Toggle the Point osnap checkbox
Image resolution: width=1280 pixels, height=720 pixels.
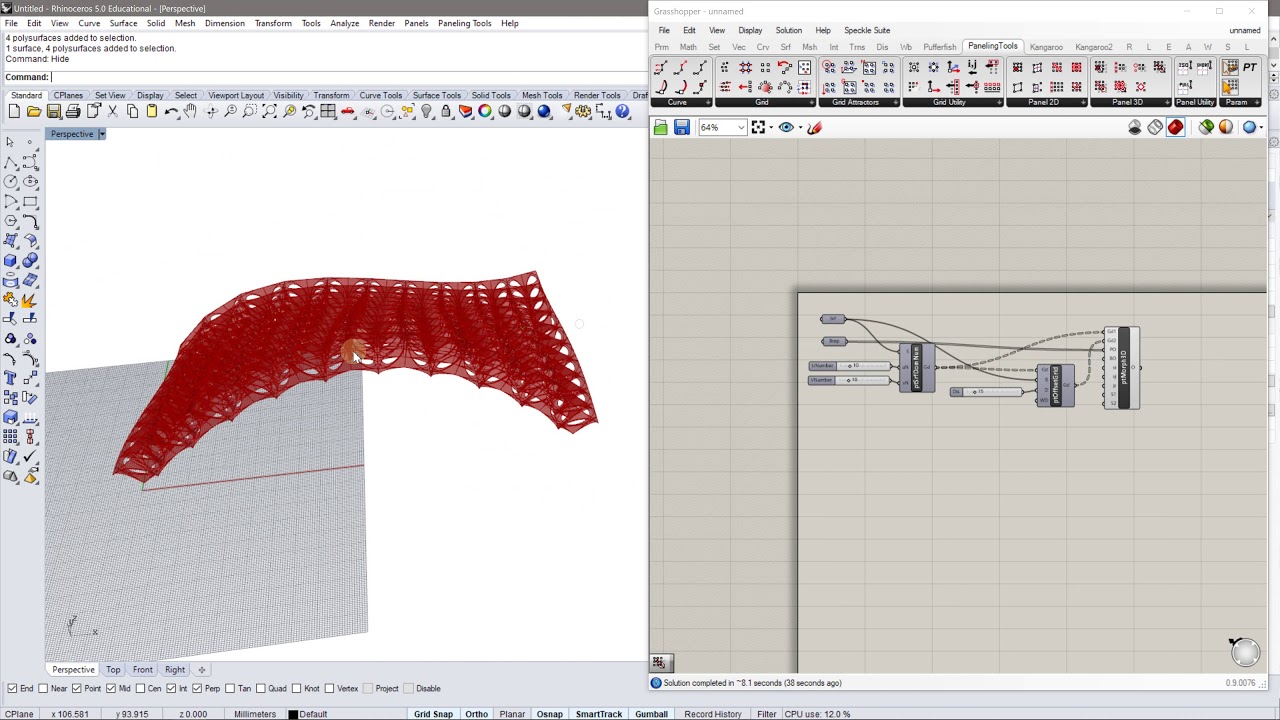(78, 688)
